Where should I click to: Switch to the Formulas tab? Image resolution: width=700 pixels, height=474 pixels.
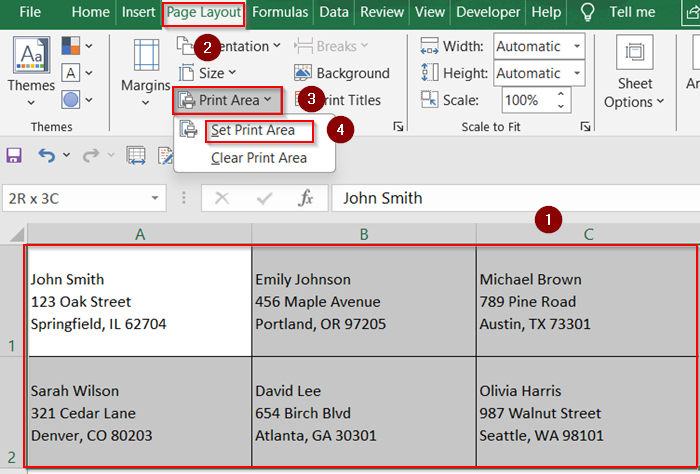click(280, 12)
